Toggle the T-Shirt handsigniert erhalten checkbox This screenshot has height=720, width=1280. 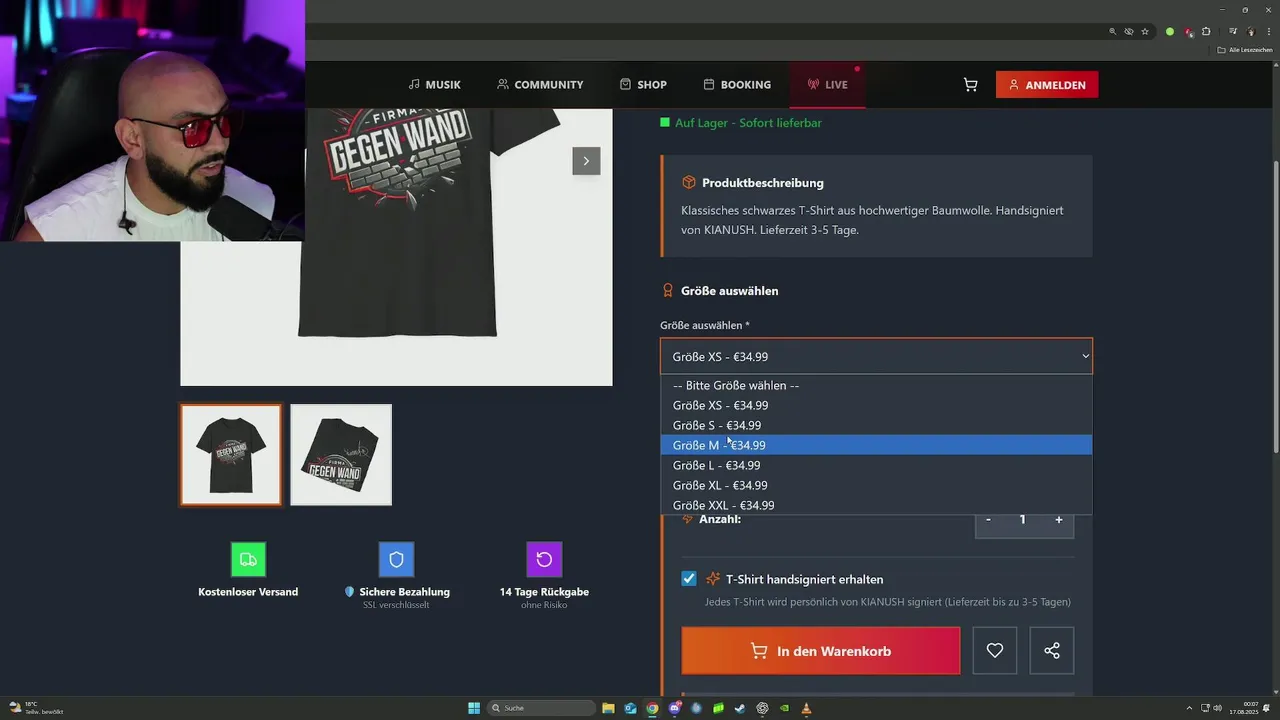pyautogui.click(x=689, y=579)
